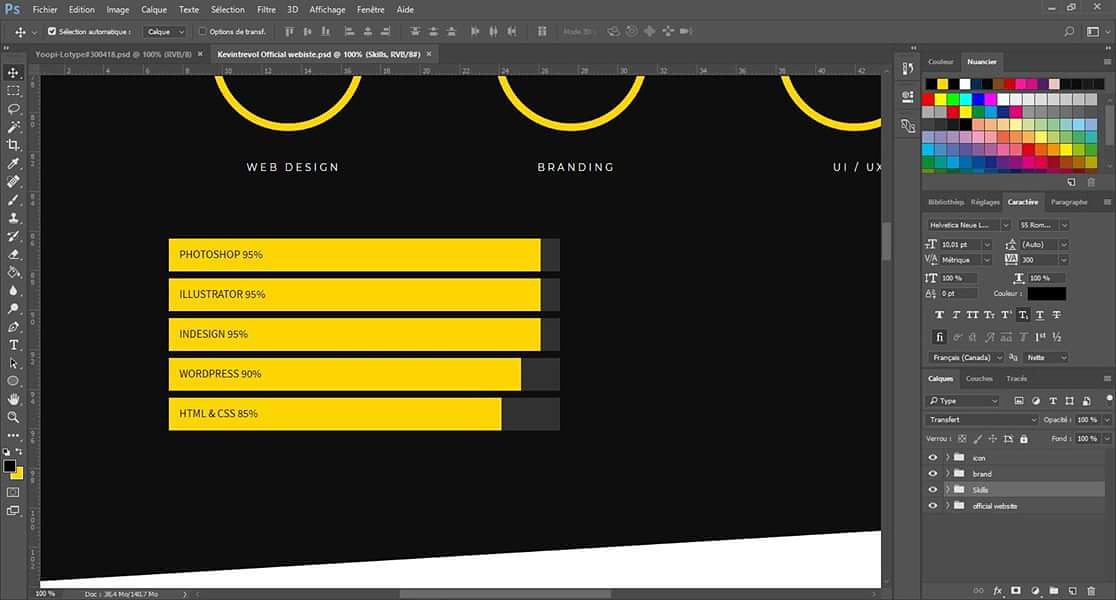Hide the Skills layer group
Screen dimensions: 1116x600
coord(932,490)
